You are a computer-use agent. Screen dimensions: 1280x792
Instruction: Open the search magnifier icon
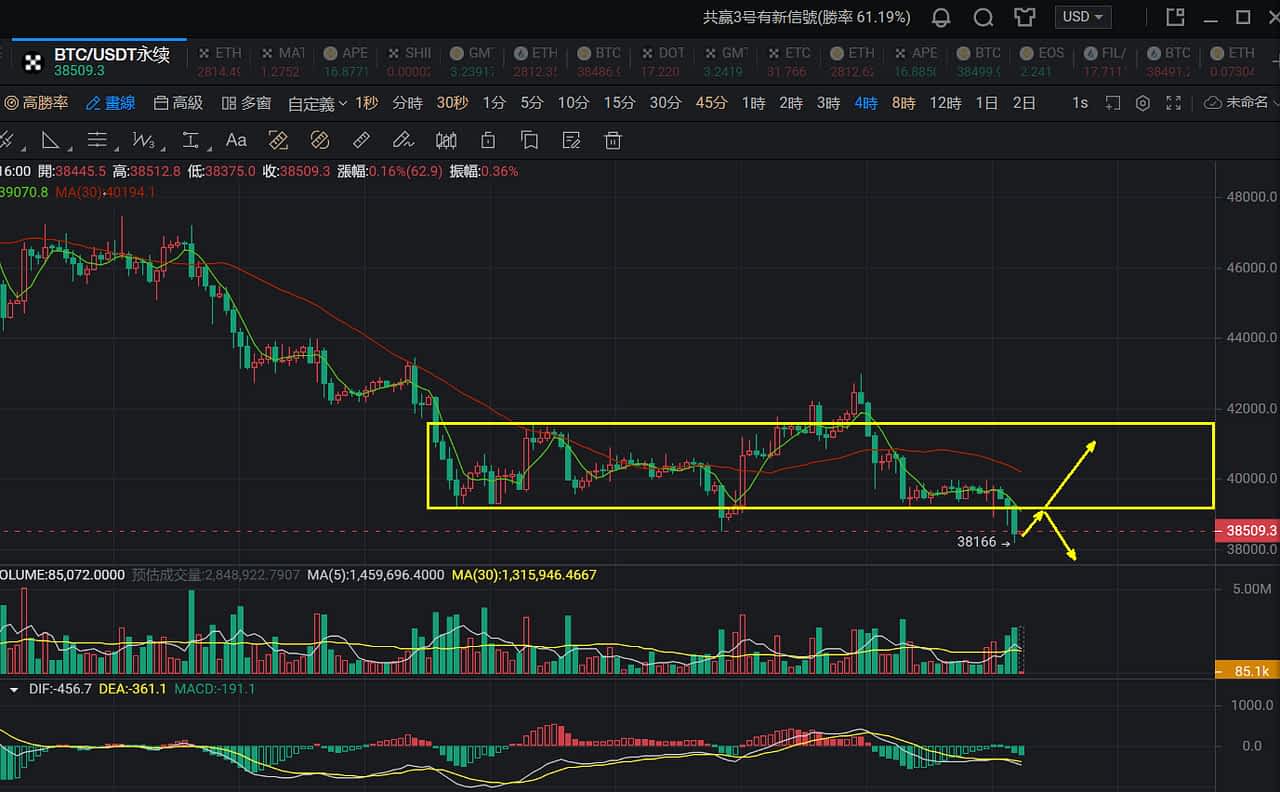(x=983, y=17)
